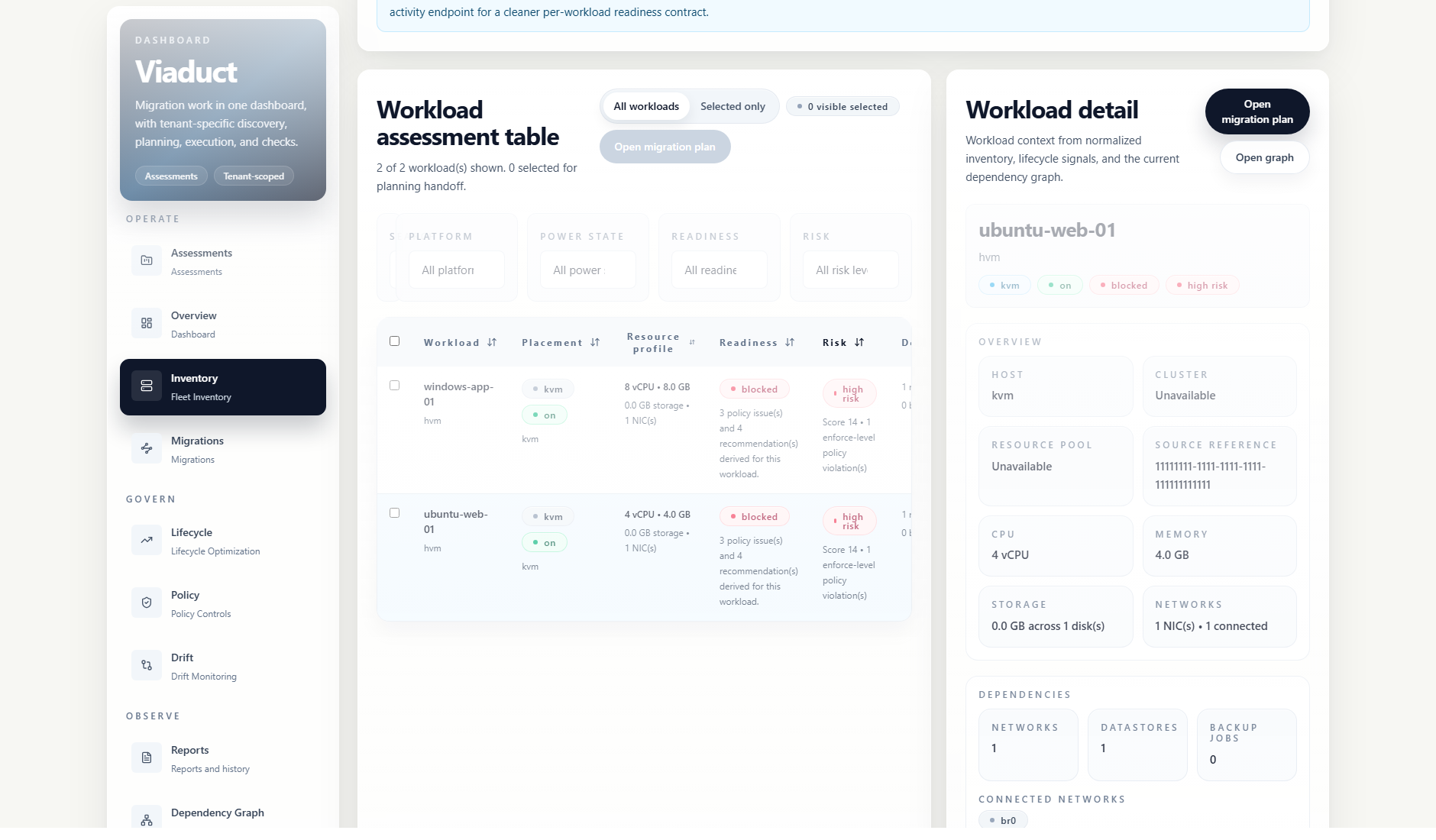Open the Assessments sidebar icon

[x=147, y=260]
